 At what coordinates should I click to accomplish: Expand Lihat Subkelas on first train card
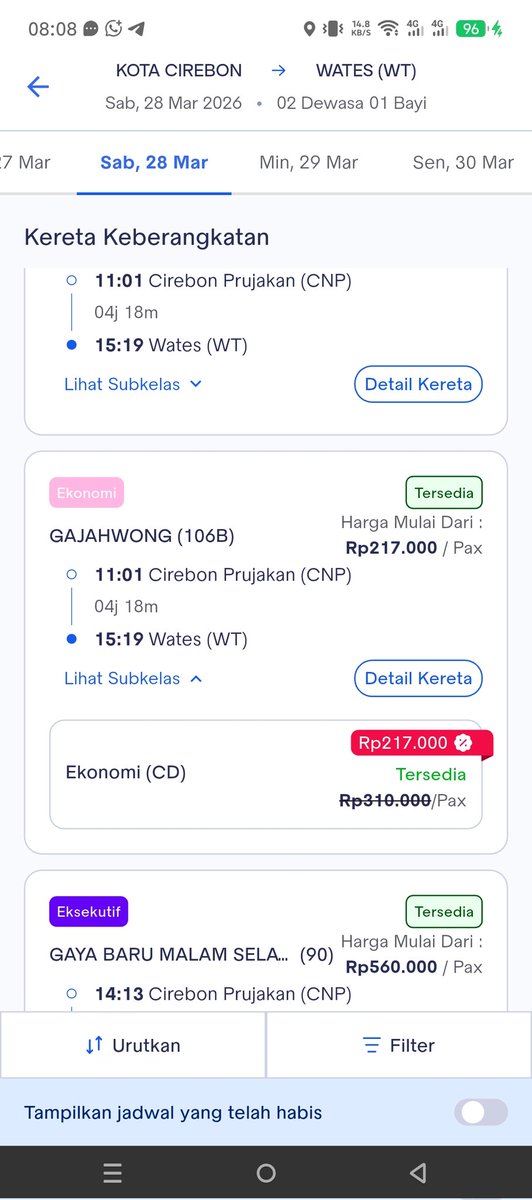134,384
